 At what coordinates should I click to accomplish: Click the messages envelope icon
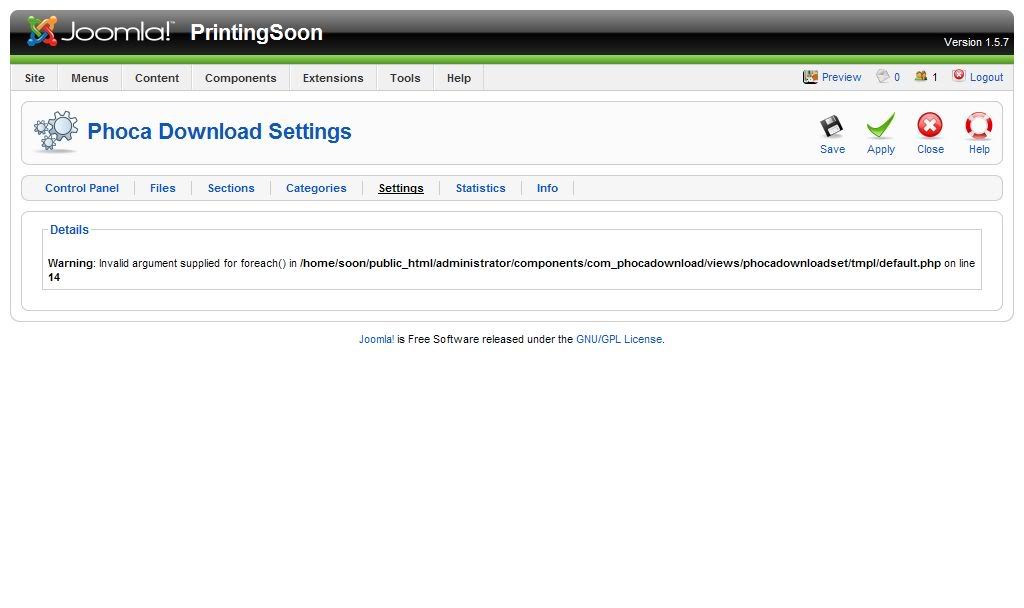[x=883, y=76]
